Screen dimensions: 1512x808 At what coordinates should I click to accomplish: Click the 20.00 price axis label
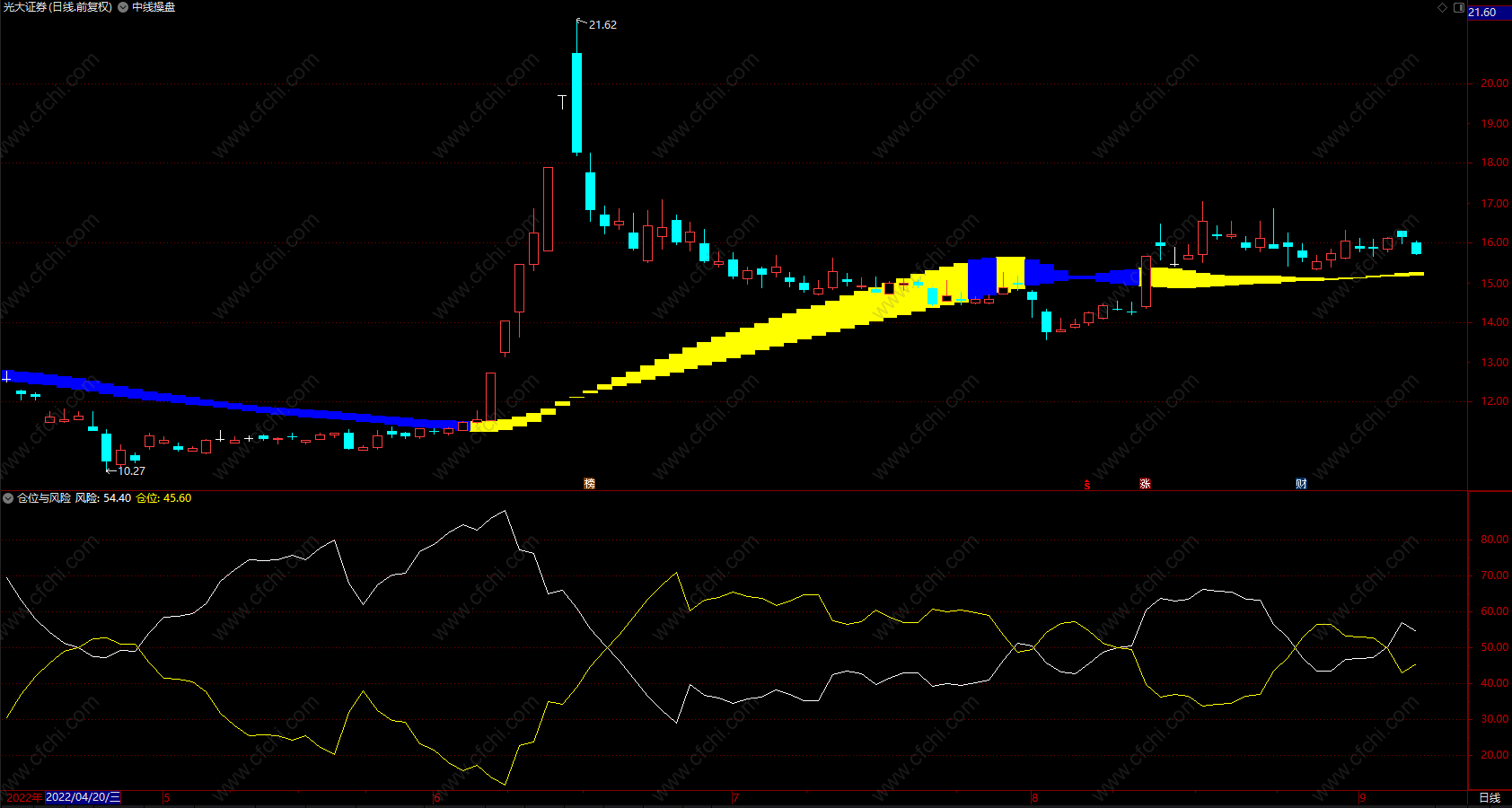pyautogui.click(x=1494, y=83)
